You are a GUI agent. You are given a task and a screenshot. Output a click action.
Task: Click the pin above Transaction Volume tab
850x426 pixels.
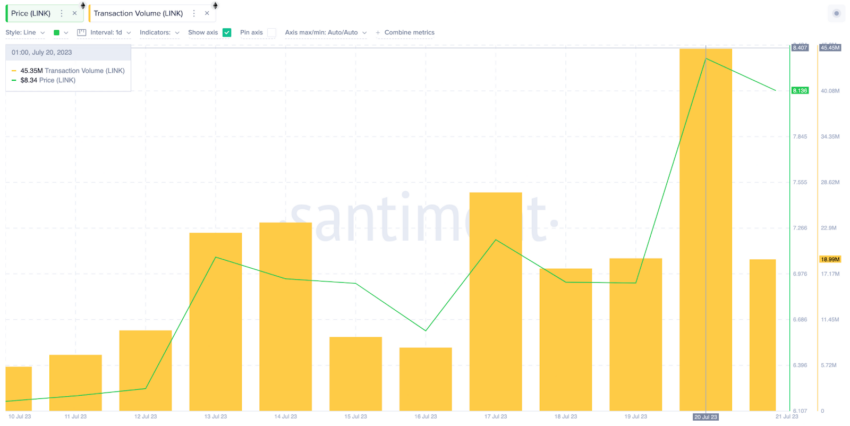(215, 5)
